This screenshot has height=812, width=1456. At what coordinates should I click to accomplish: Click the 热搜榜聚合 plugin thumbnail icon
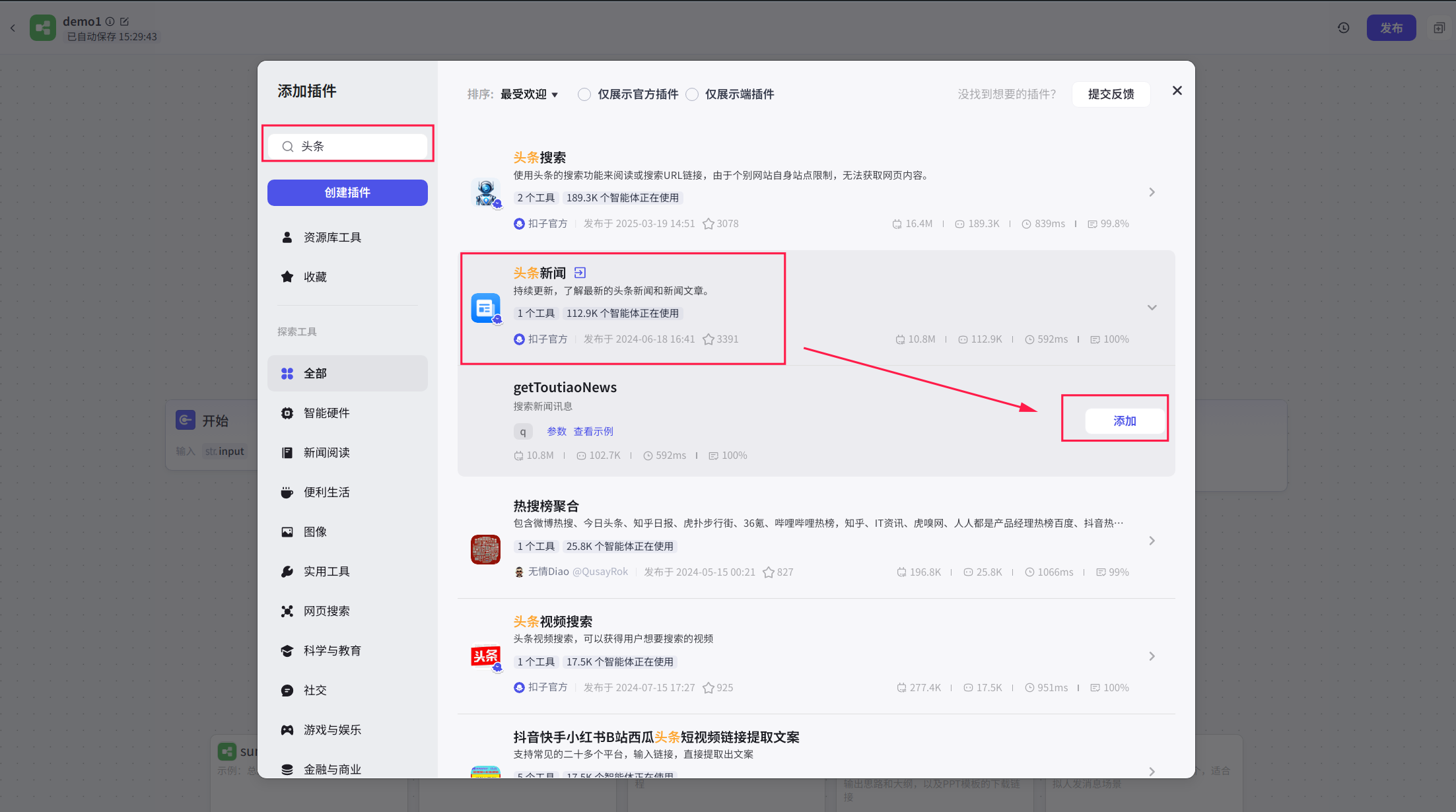pos(486,549)
